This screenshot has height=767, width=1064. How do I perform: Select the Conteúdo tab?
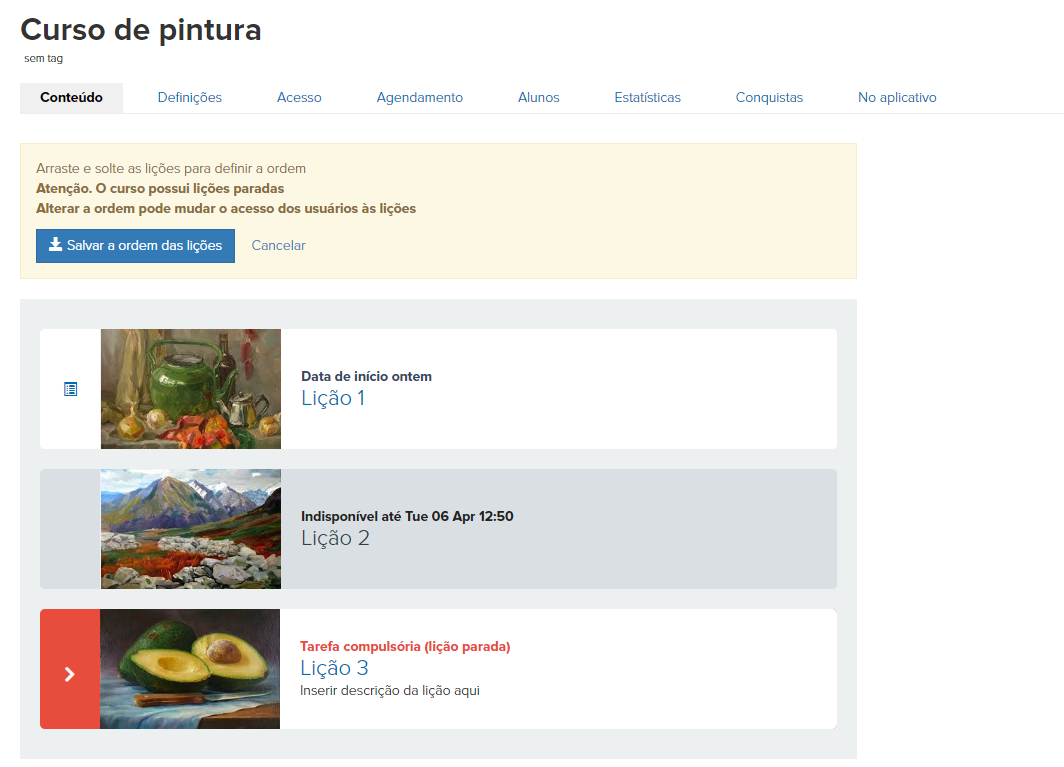coord(71,98)
